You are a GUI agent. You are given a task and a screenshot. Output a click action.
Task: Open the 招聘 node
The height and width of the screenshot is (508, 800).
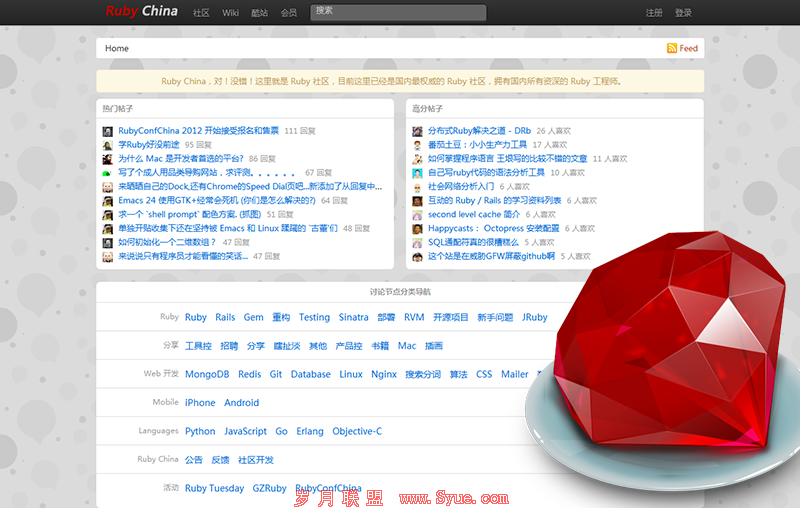click(229, 346)
